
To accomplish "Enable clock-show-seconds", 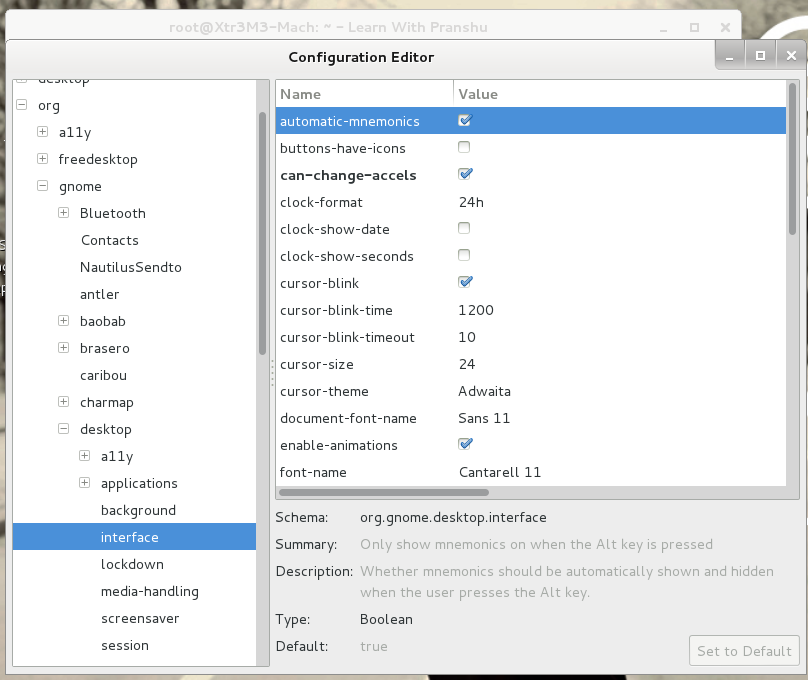I will [x=464, y=255].
